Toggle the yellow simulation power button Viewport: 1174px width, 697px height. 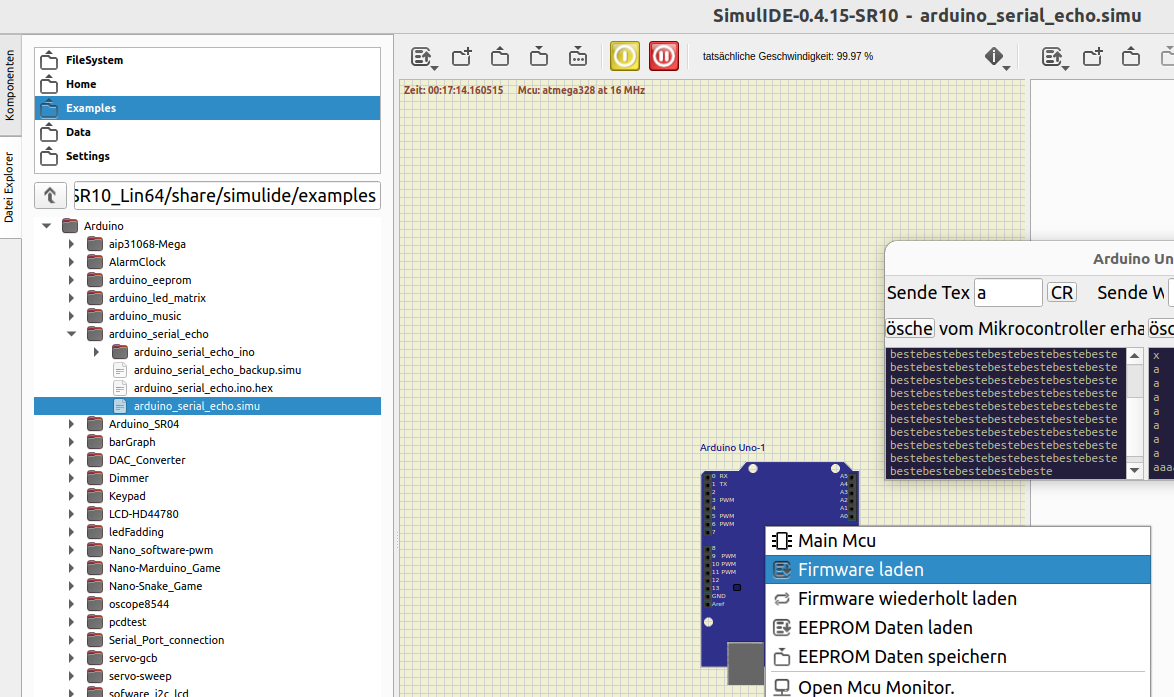(x=624, y=56)
